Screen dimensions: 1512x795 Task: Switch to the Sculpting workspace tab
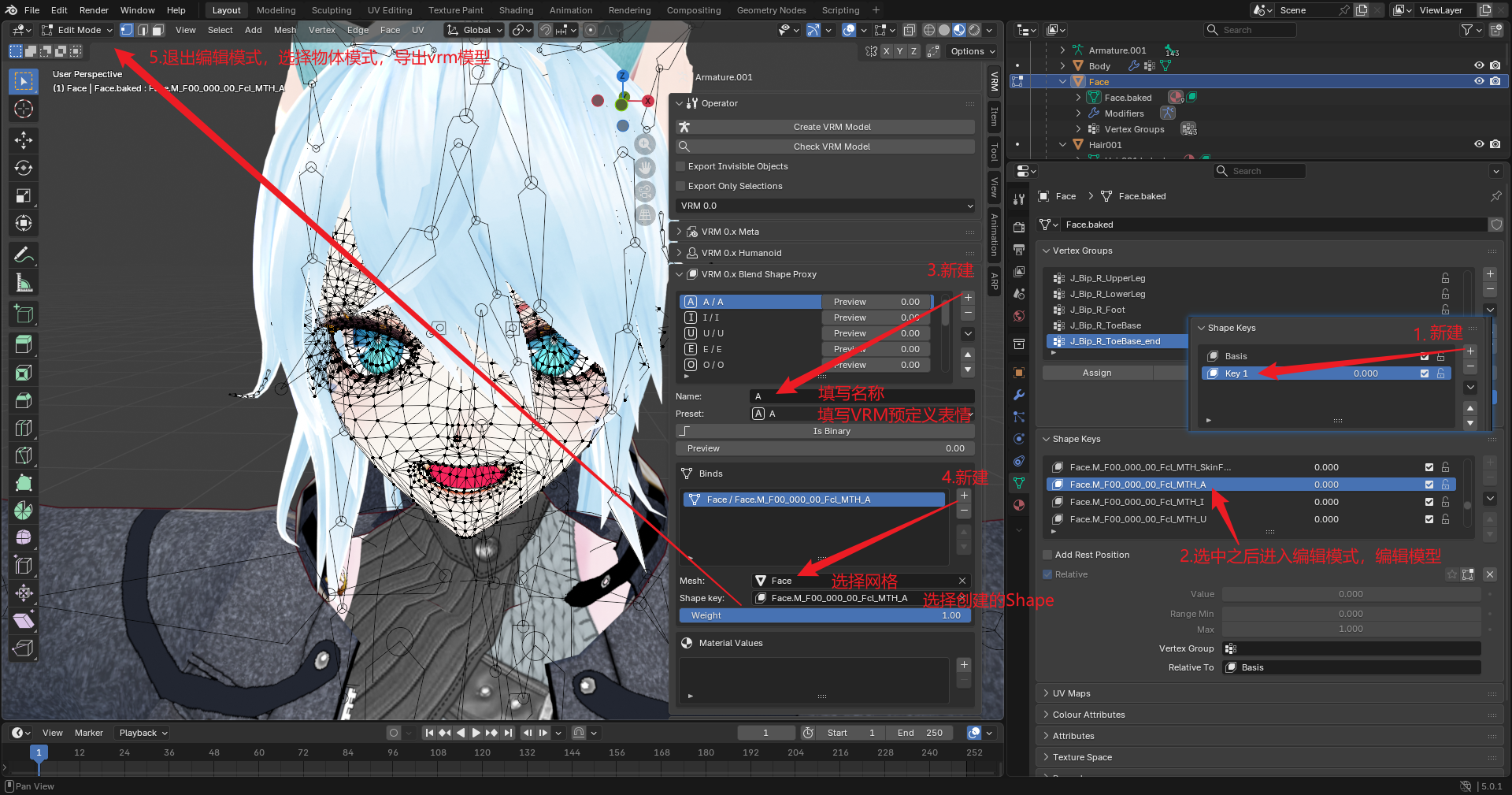332,10
